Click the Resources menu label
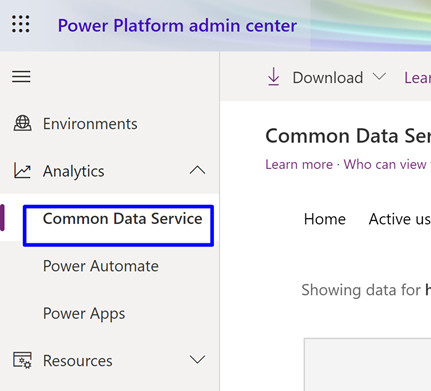431x391 pixels. [x=78, y=361]
